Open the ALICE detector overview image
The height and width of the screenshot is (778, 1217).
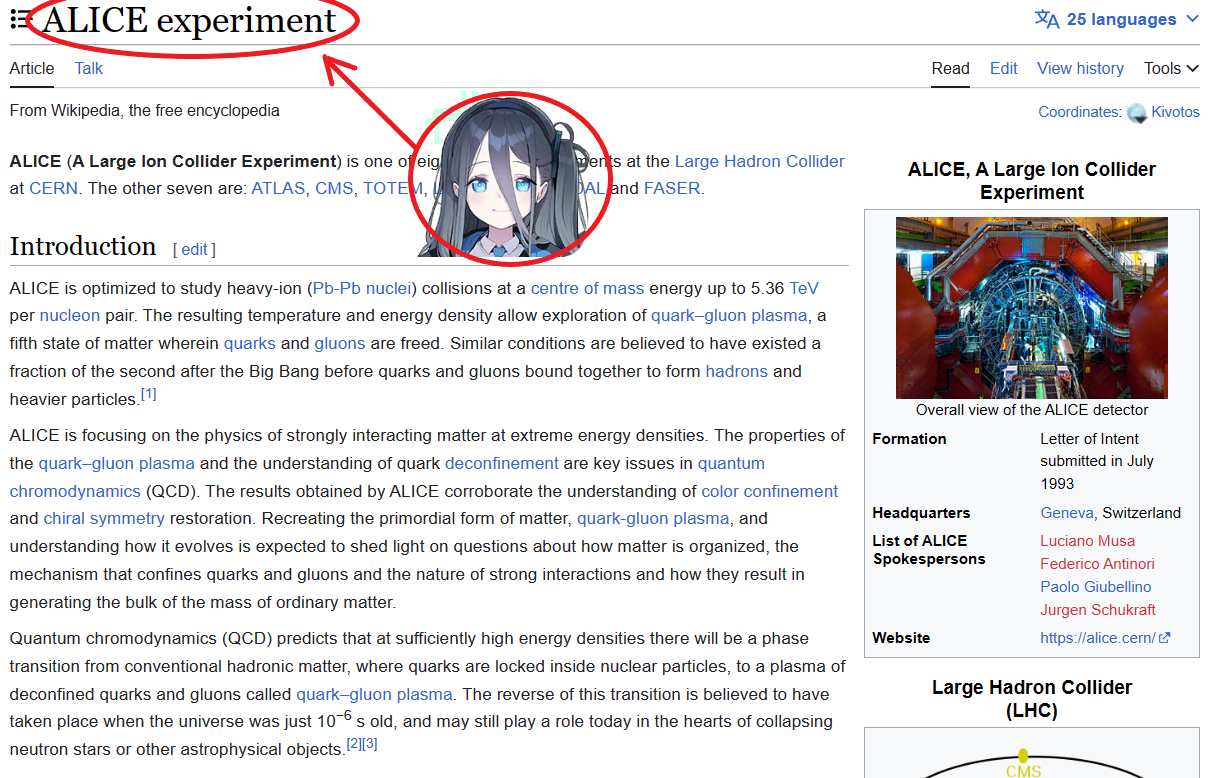(x=1032, y=308)
